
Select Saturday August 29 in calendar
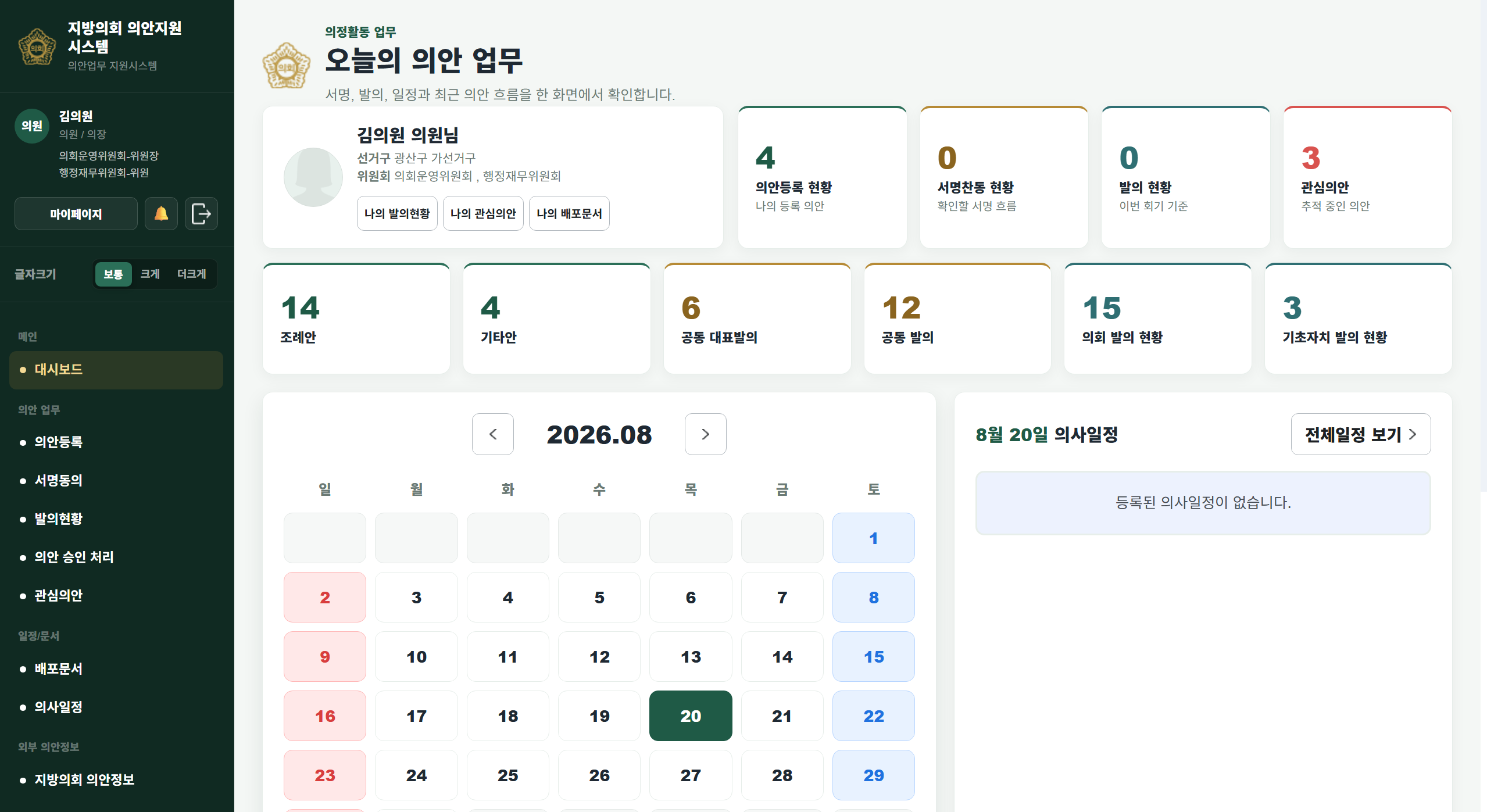874,775
